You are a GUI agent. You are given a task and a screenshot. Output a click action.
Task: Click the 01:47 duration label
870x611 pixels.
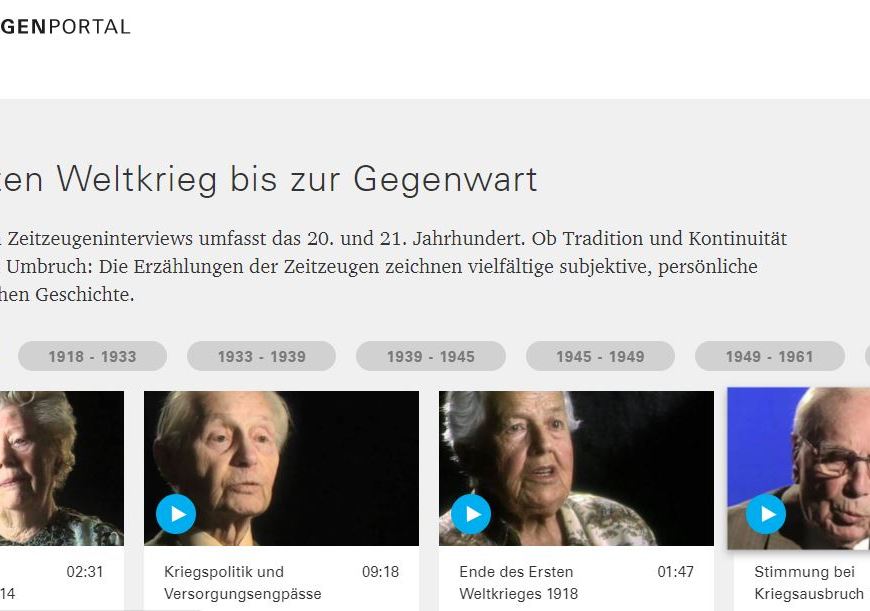675,572
